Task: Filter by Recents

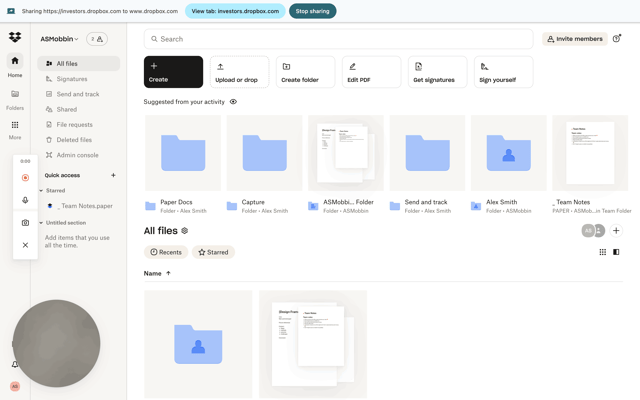Action: pos(166,252)
